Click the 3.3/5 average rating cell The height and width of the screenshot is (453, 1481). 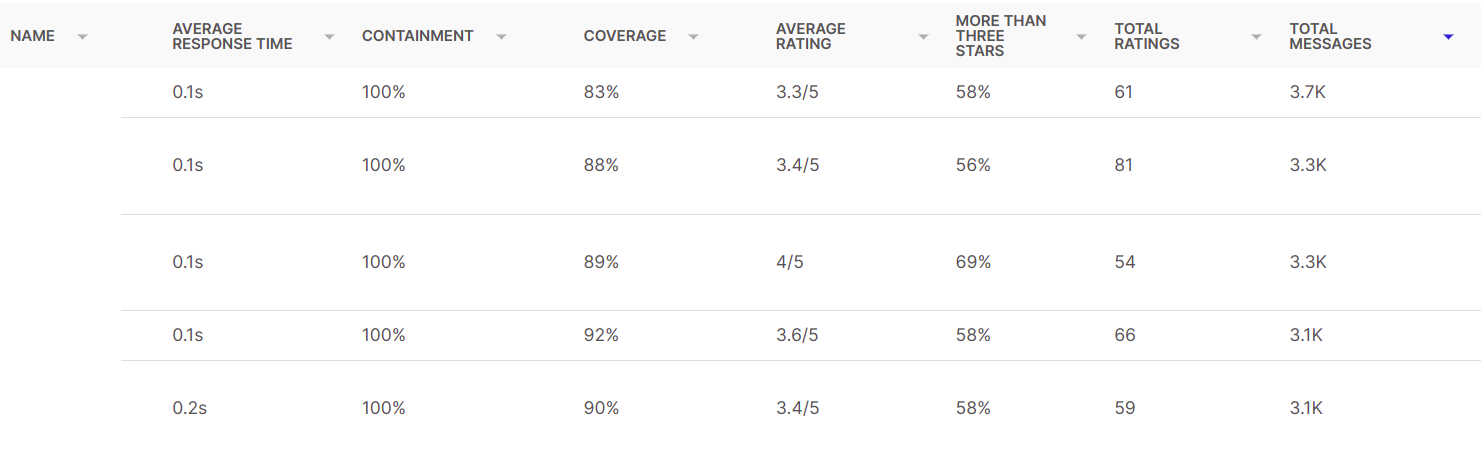coord(797,92)
